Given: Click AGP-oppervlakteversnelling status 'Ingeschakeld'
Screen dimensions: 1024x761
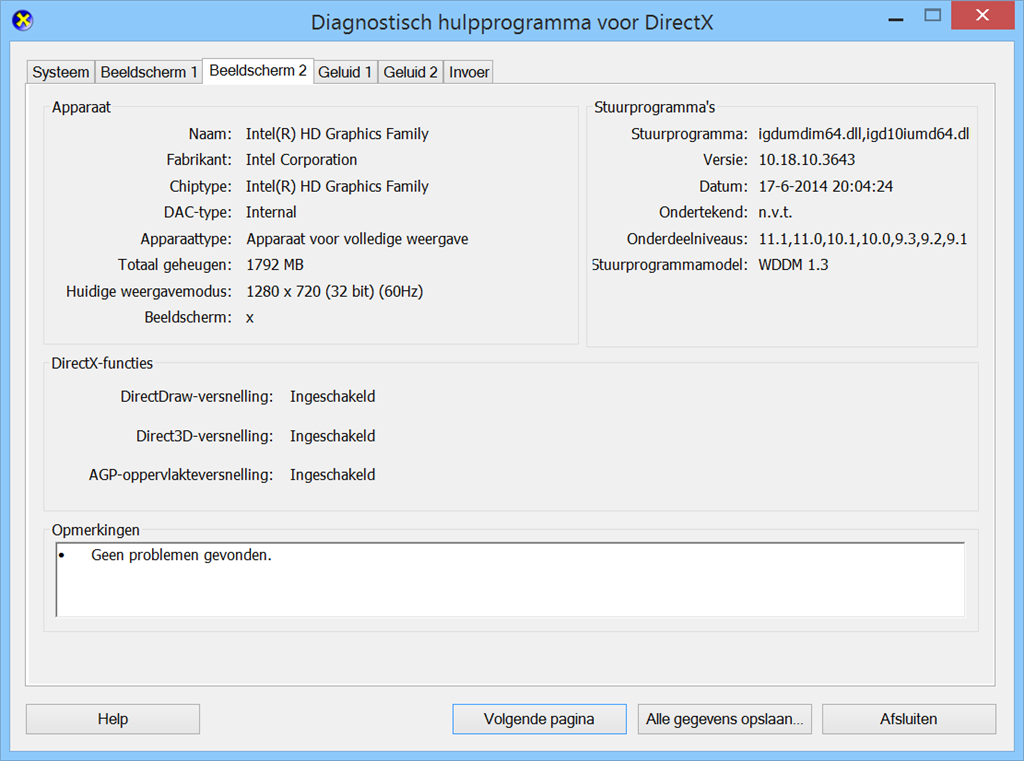Looking at the screenshot, I should tap(332, 475).
